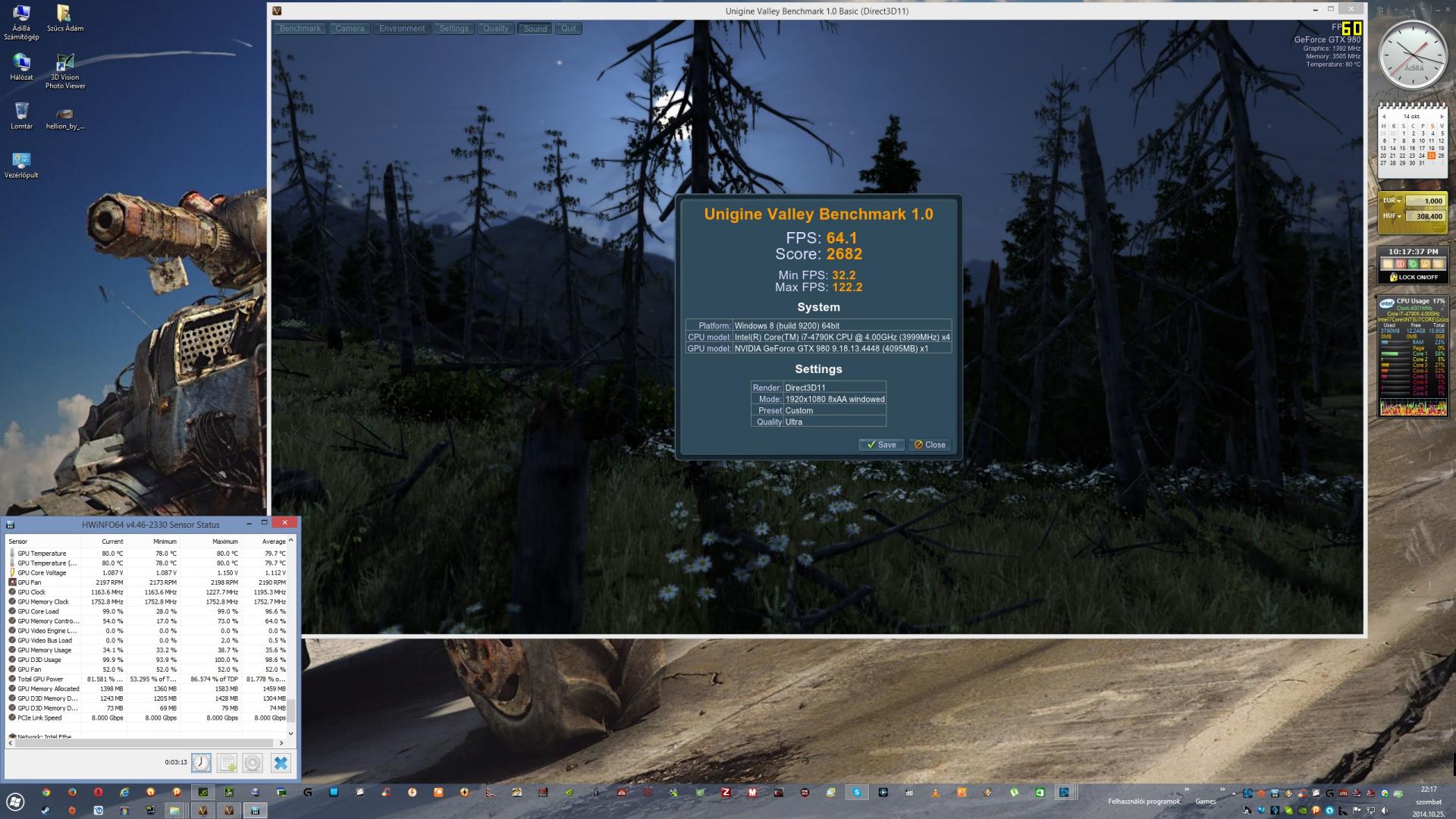
Task: Open the Quality menu in Valley
Action: click(495, 28)
